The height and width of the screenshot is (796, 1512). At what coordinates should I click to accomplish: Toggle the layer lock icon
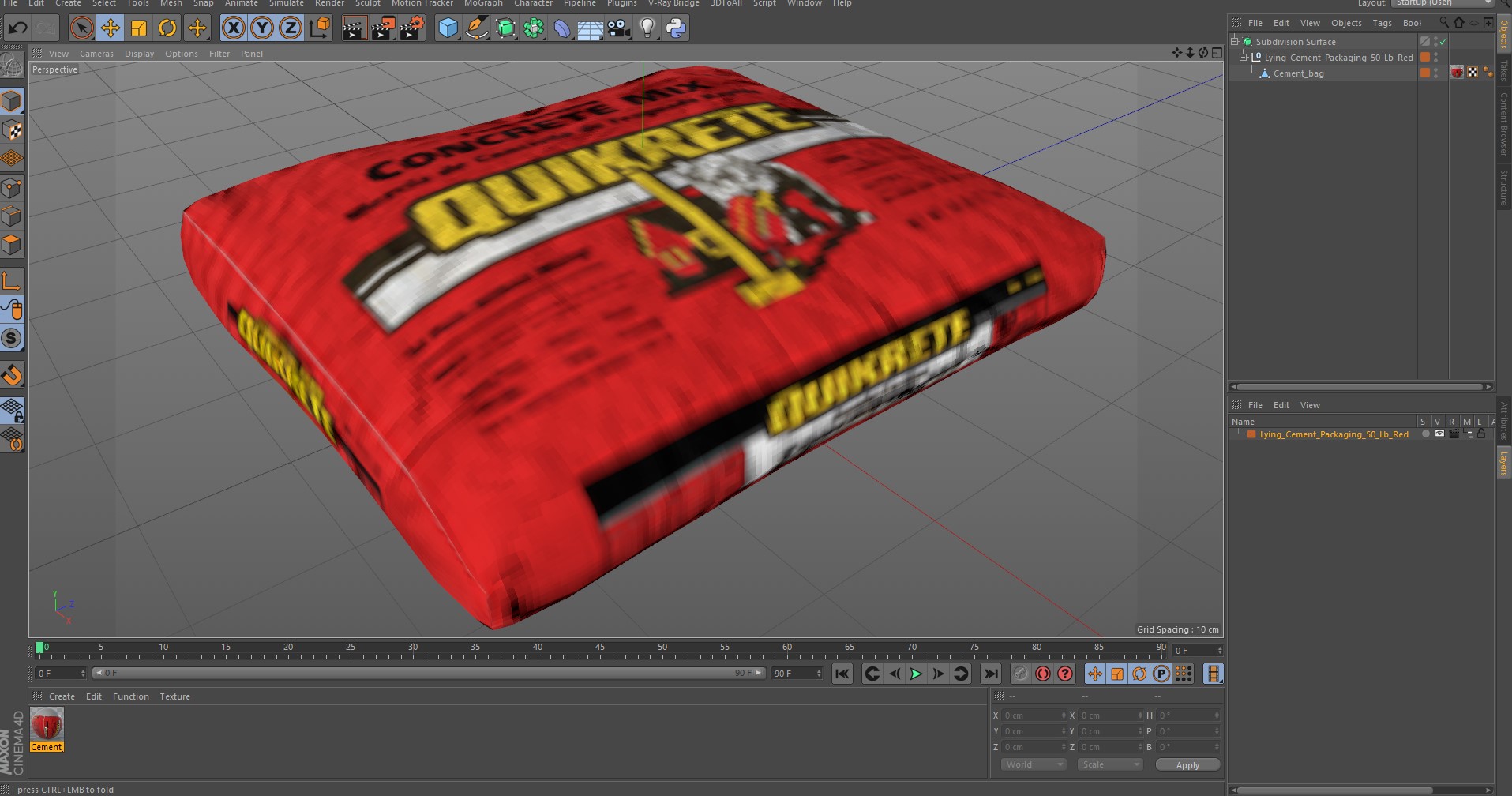(x=1481, y=434)
